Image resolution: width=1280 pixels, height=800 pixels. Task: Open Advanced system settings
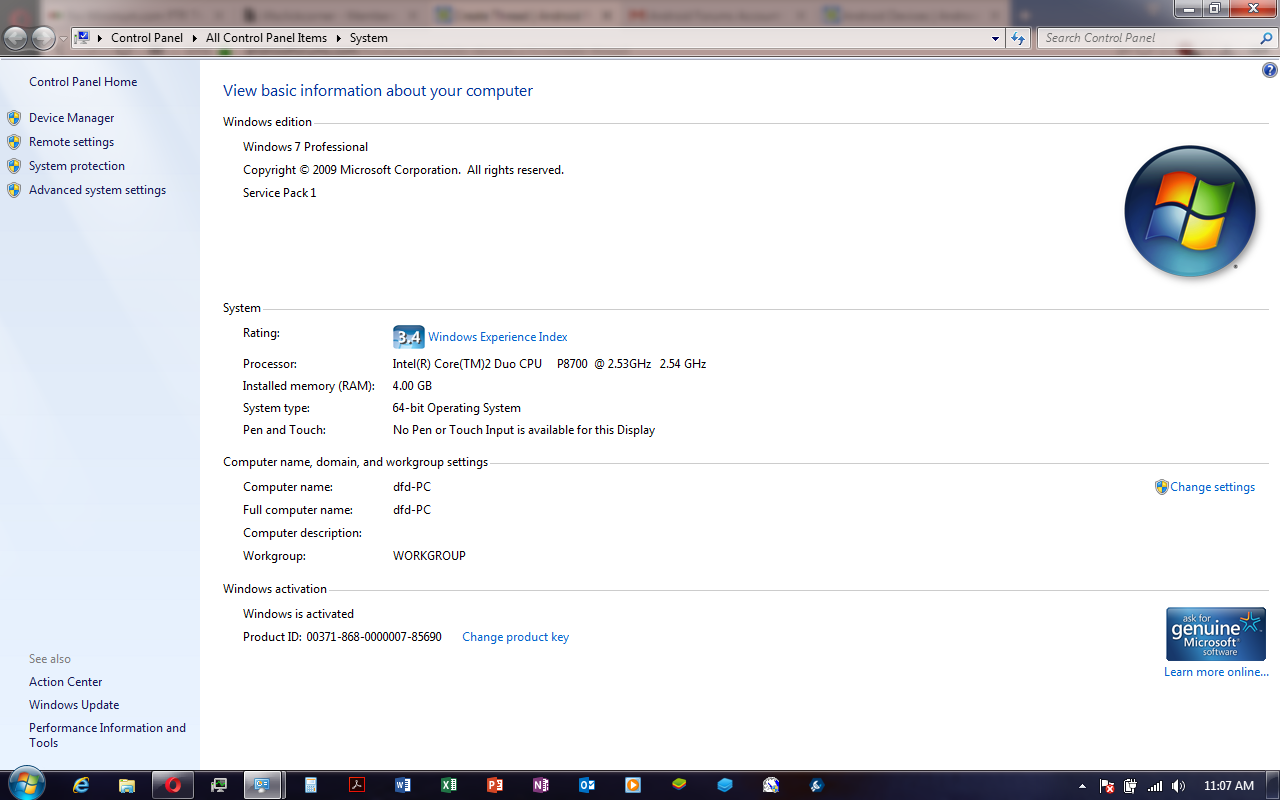click(x=97, y=190)
